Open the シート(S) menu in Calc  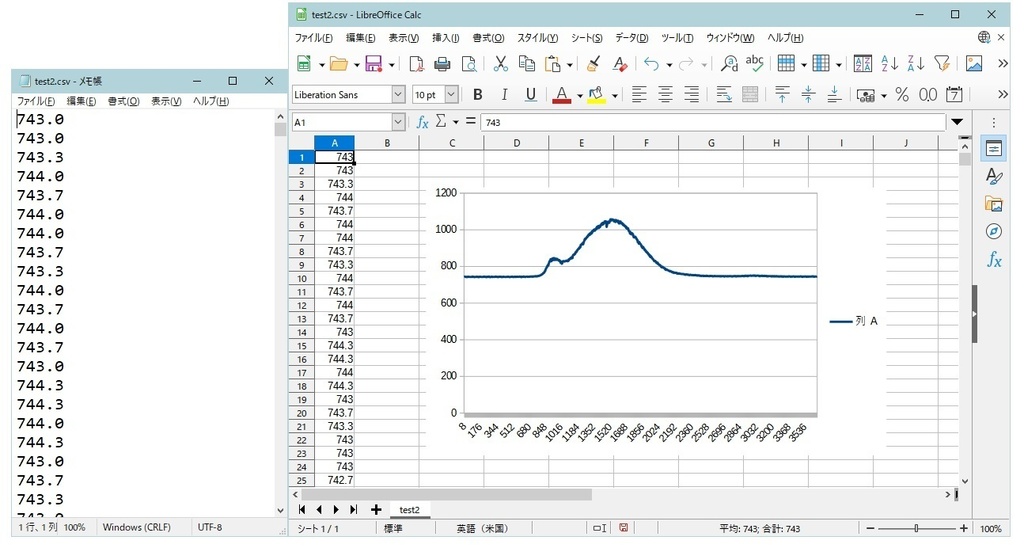[x=586, y=38]
